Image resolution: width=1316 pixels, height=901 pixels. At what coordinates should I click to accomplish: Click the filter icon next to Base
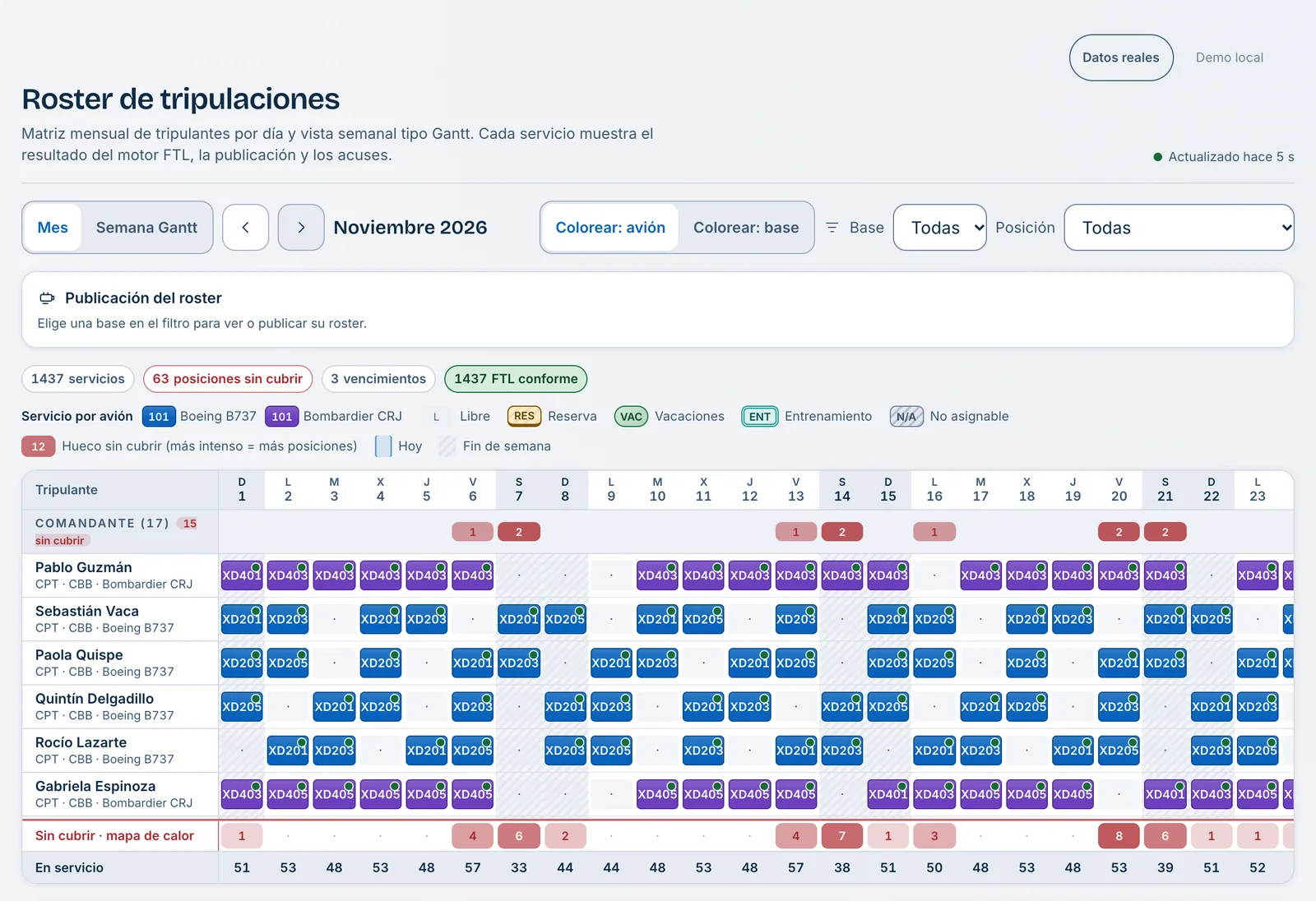point(832,228)
